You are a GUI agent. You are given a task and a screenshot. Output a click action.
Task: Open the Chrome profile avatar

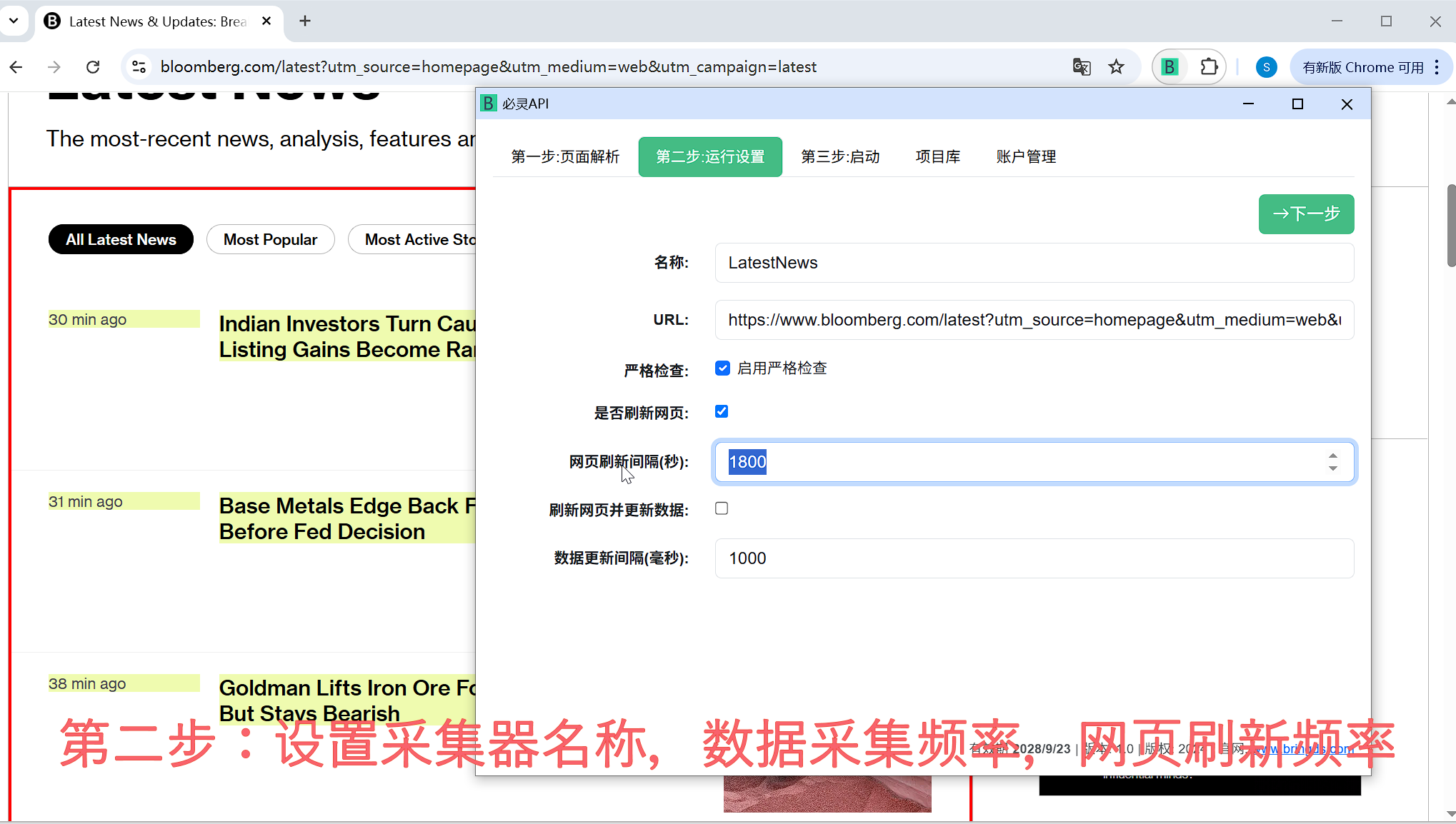[1266, 67]
